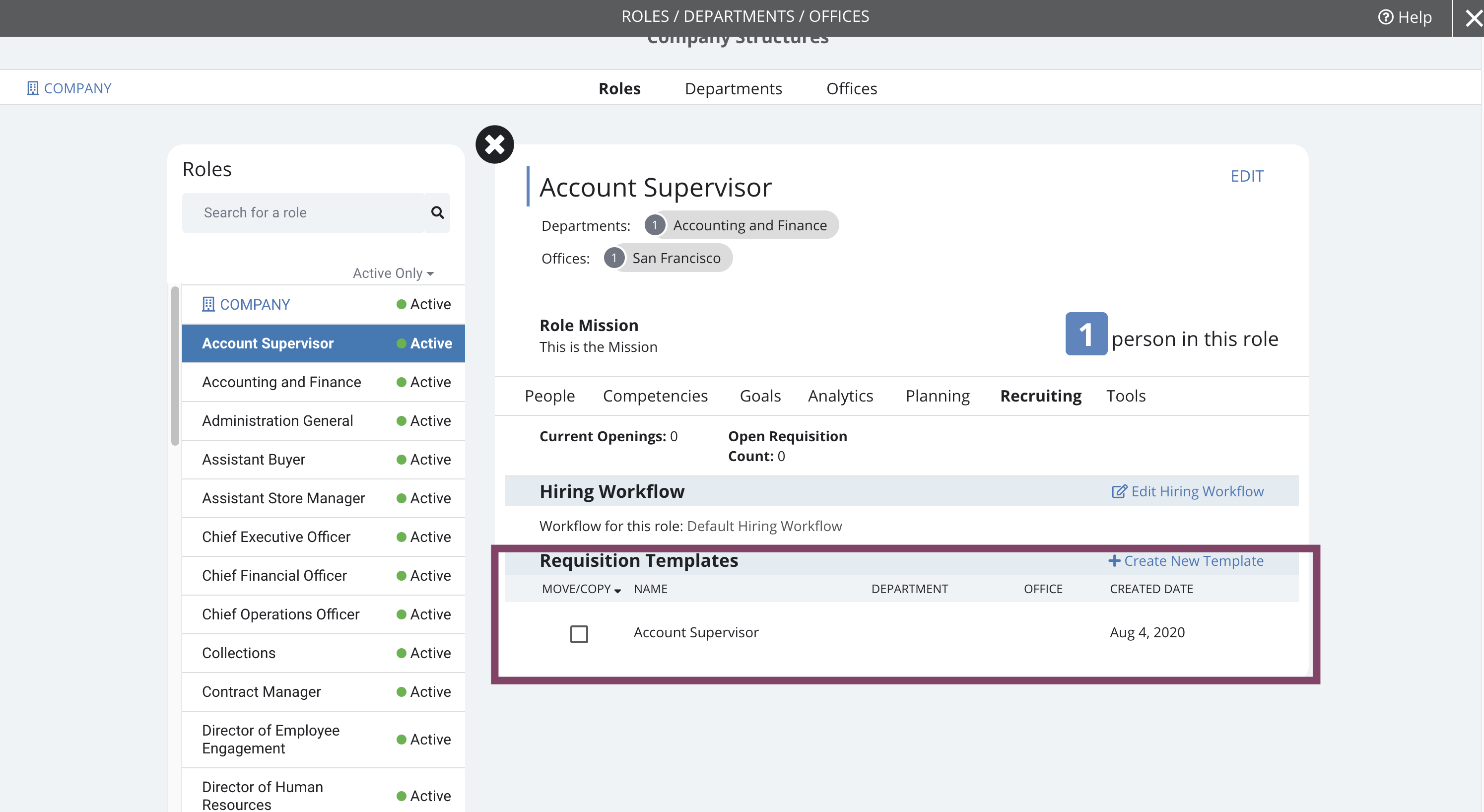This screenshot has height=812, width=1484.
Task: Click the Default Hiring Workflow text
Action: coord(764,526)
